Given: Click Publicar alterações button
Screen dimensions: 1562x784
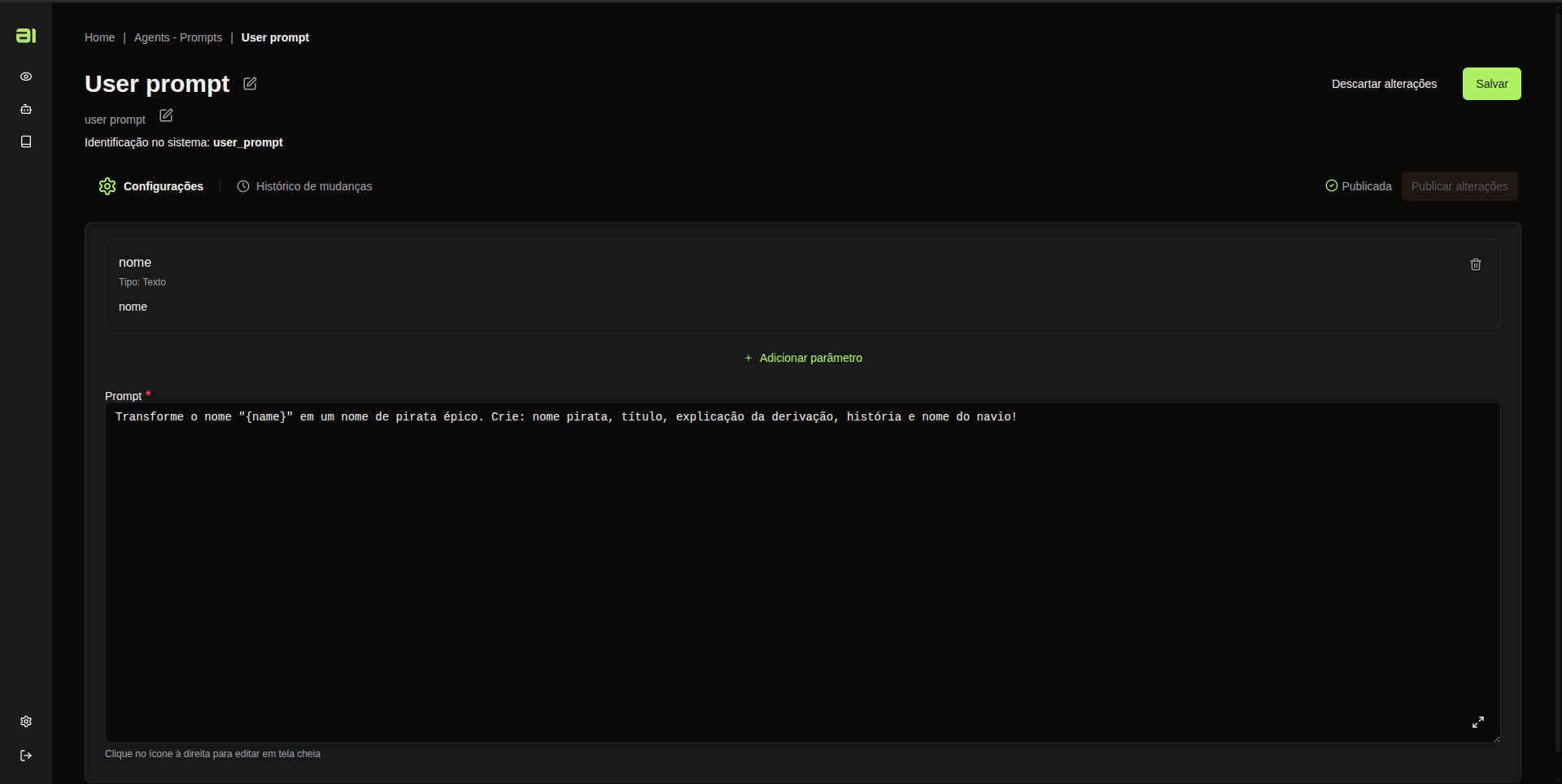Looking at the screenshot, I should [1459, 186].
